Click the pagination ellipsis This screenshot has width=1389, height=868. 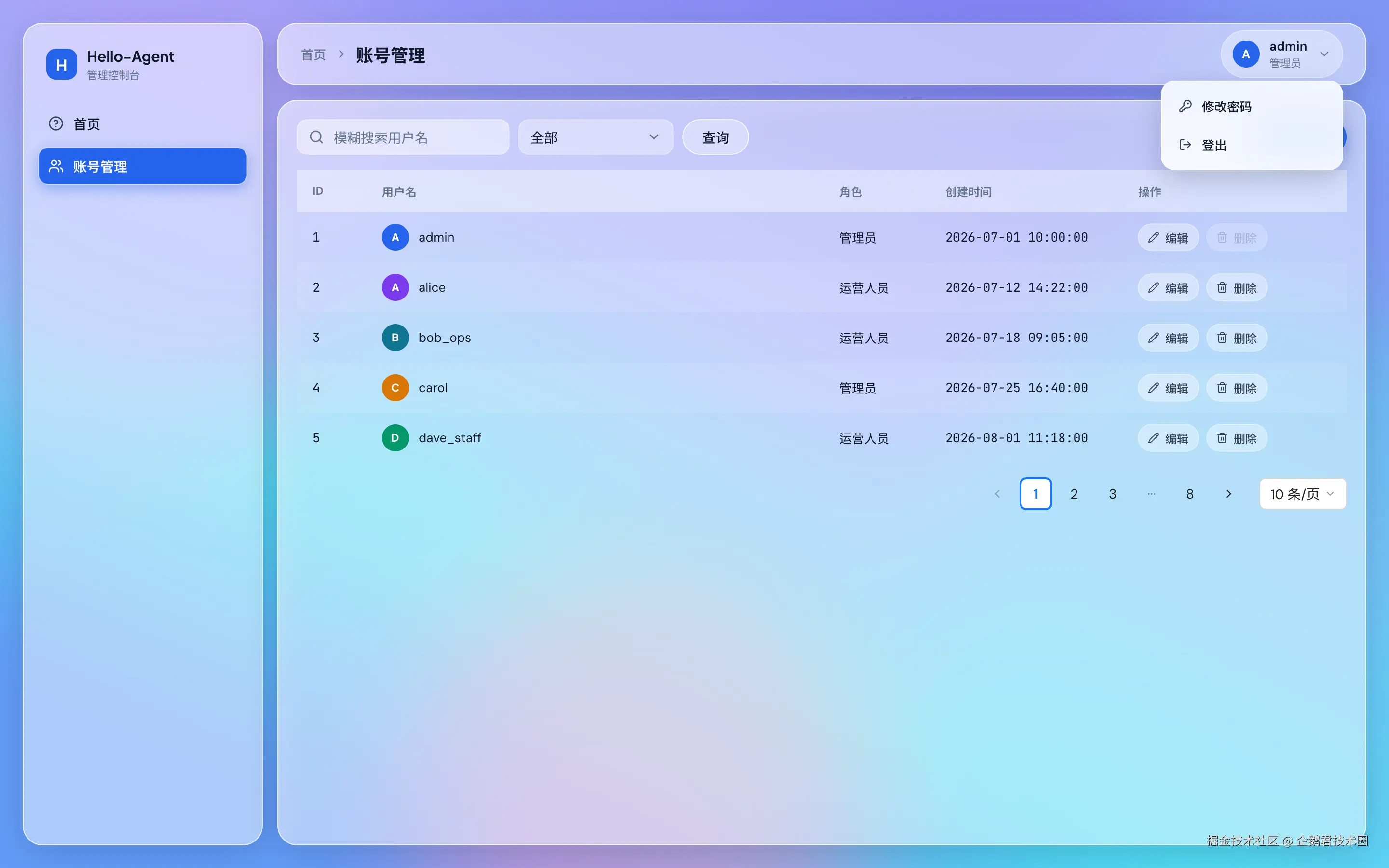[1151, 494]
